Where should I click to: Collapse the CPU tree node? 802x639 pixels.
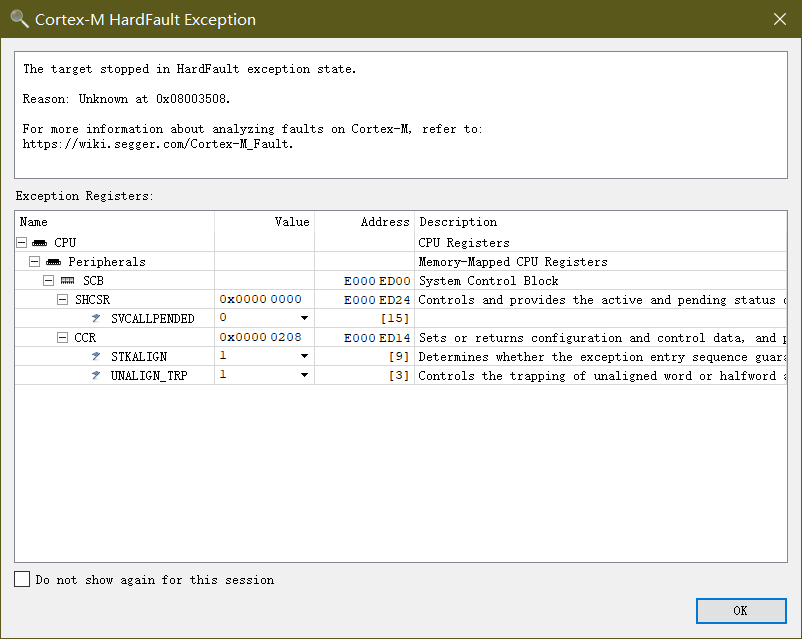21,243
